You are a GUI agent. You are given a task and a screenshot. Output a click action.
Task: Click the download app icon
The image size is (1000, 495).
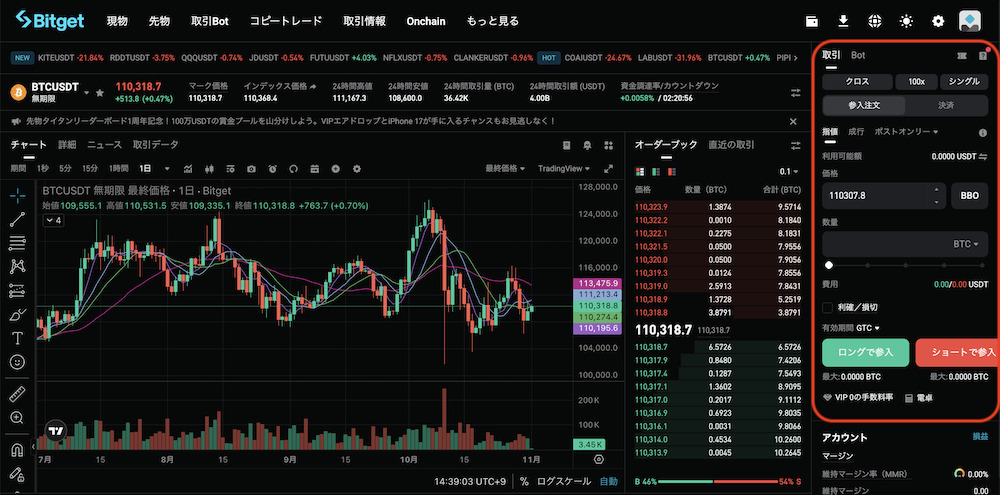pos(843,21)
